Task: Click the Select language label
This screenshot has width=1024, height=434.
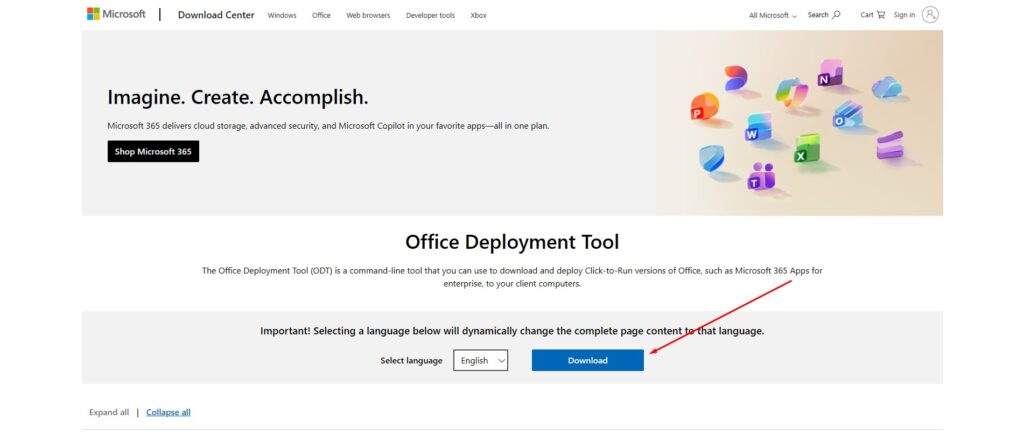Action: pos(411,361)
